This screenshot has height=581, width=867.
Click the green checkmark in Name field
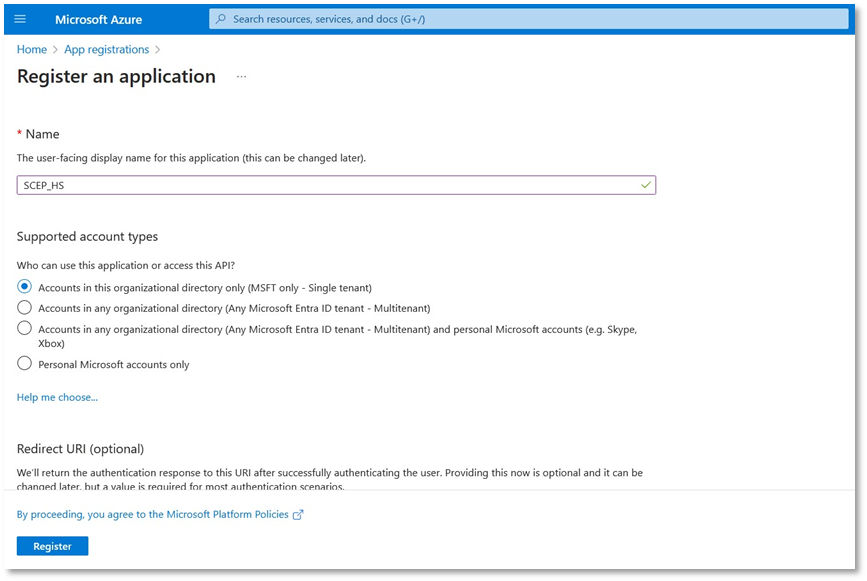coord(646,185)
